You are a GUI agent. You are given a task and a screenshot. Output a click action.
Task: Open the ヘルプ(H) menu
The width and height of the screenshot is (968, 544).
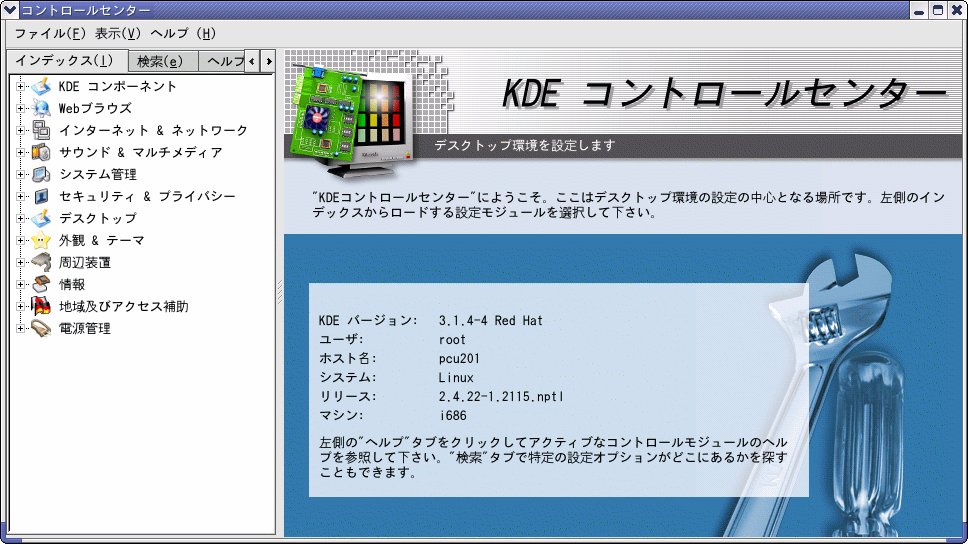coord(183,33)
